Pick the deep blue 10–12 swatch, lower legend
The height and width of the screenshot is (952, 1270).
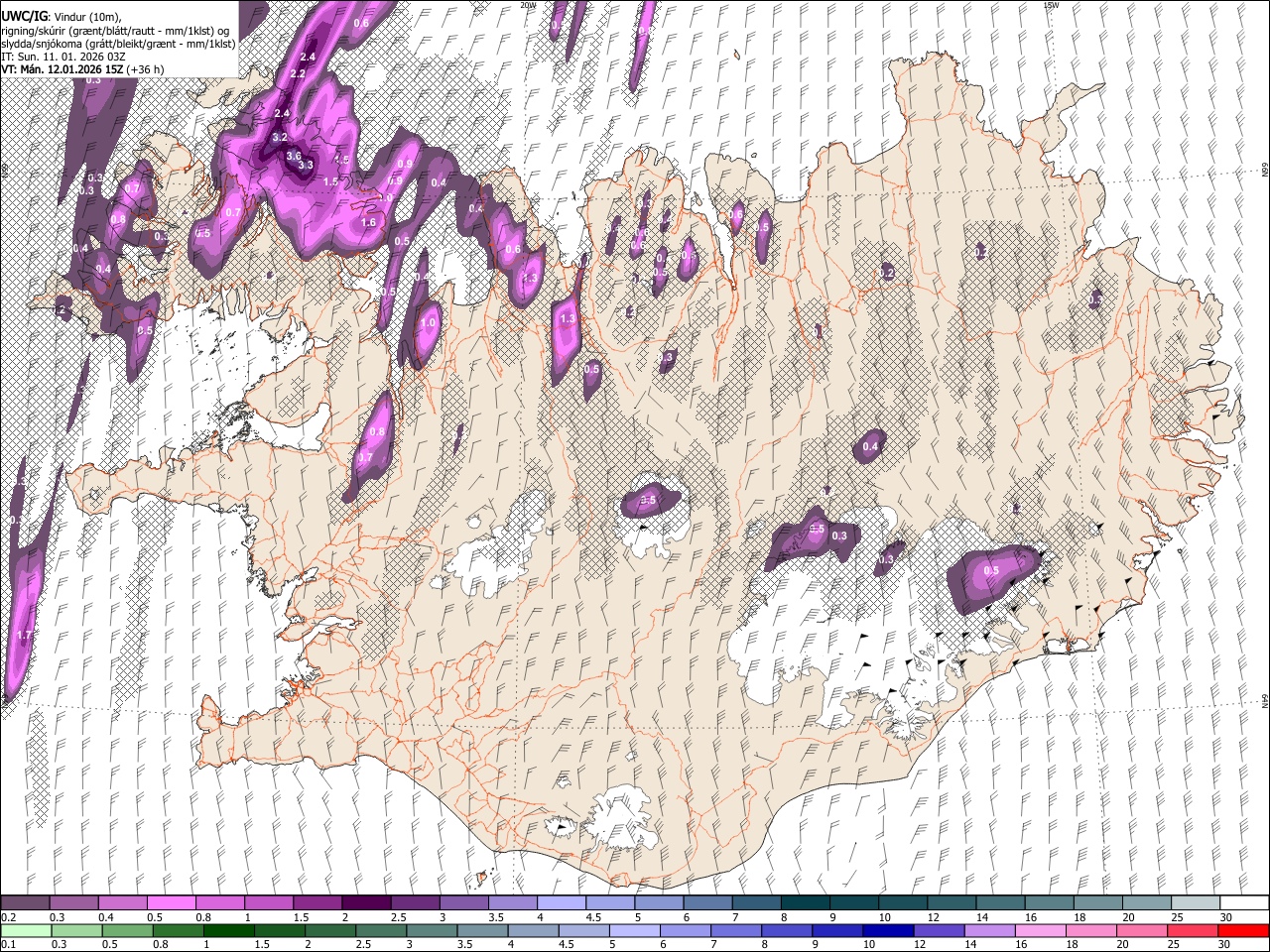tap(888, 930)
